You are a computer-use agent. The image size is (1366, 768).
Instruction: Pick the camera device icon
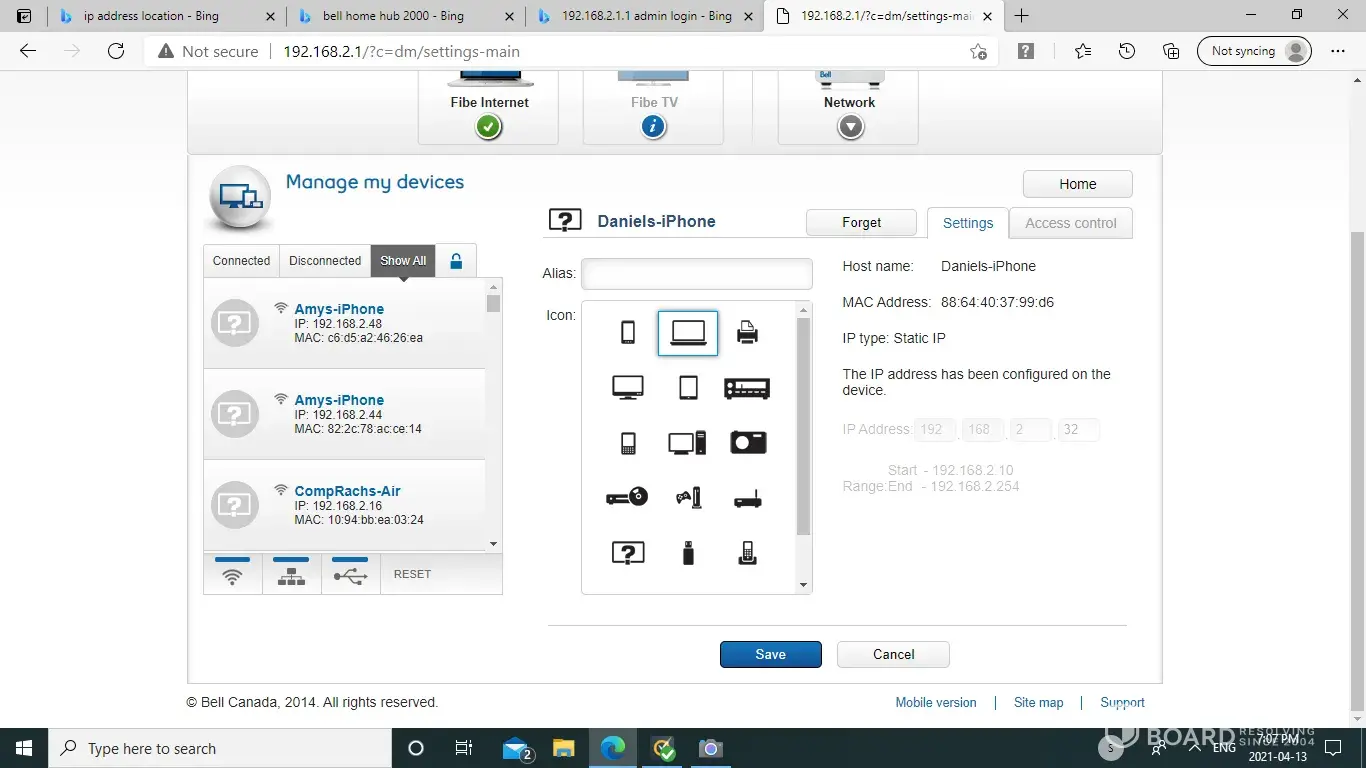click(x=747, y=443)
